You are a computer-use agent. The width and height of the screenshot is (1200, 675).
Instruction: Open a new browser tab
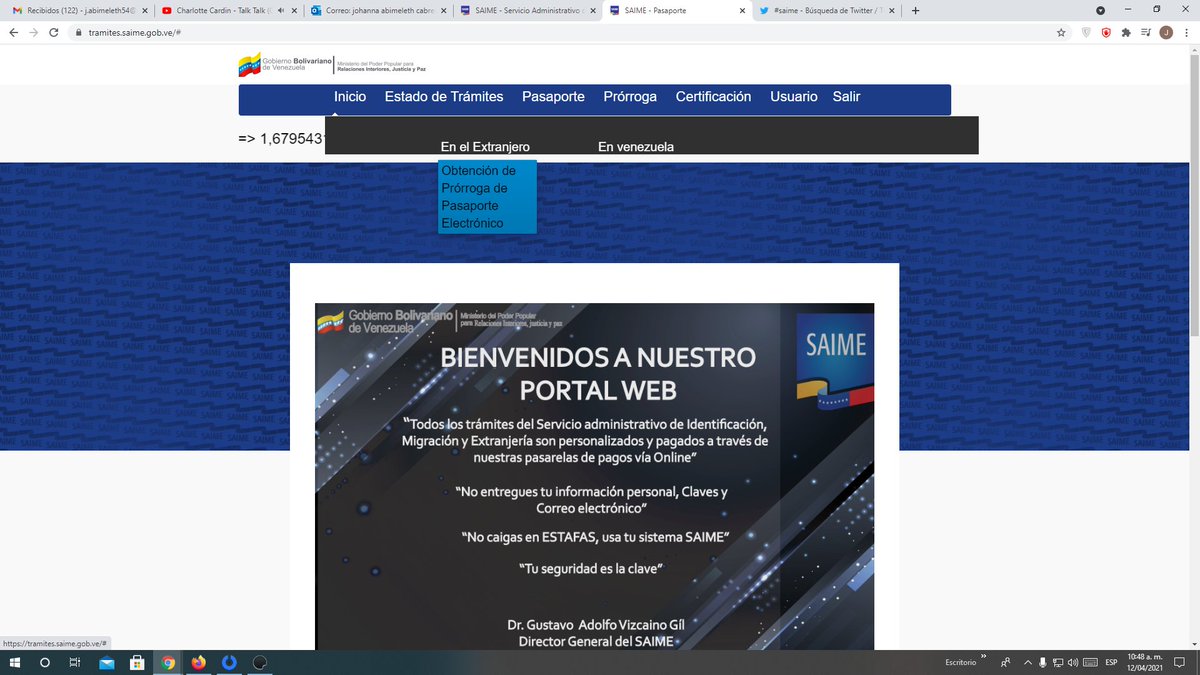915,10
